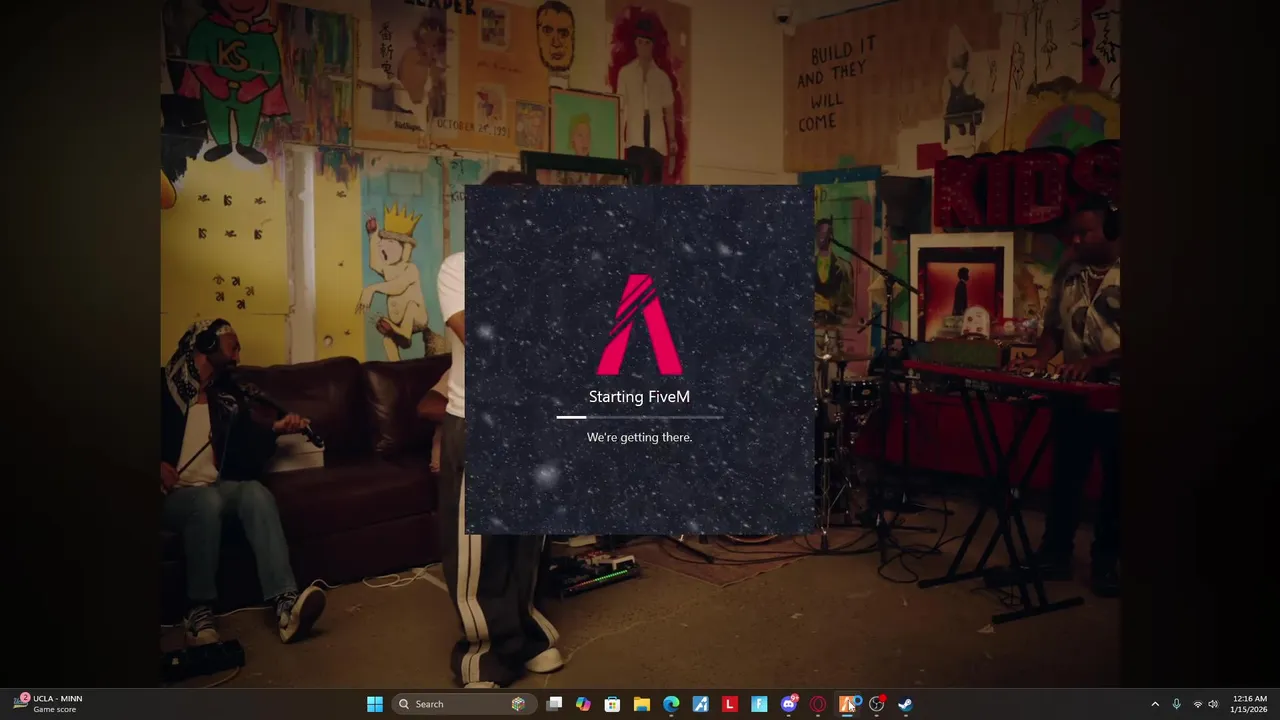Select the FiveM taskbar icon
1280x720 pixels.
click(x=847, y=704)
